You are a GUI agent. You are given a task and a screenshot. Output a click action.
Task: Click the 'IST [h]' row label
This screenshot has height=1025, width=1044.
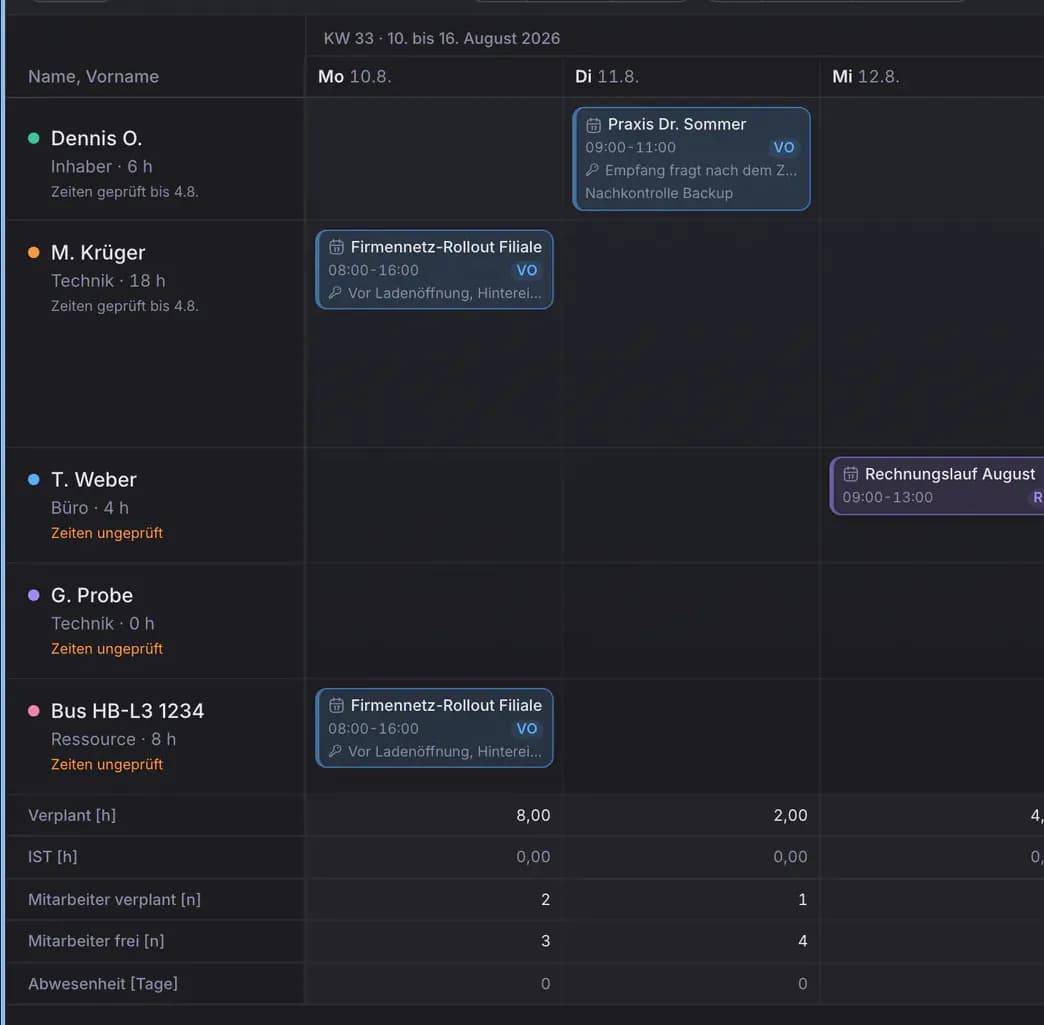(53, 856)
